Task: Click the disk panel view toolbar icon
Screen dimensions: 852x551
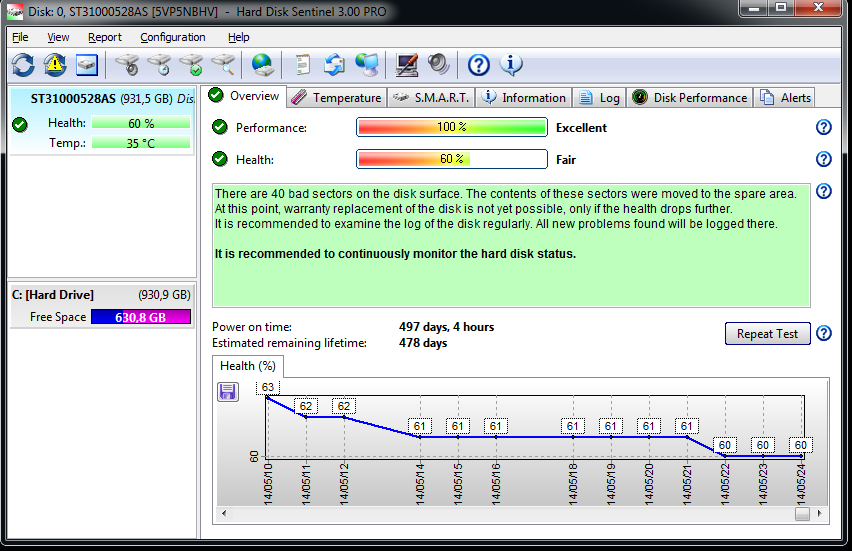Action: coord(87,65)
